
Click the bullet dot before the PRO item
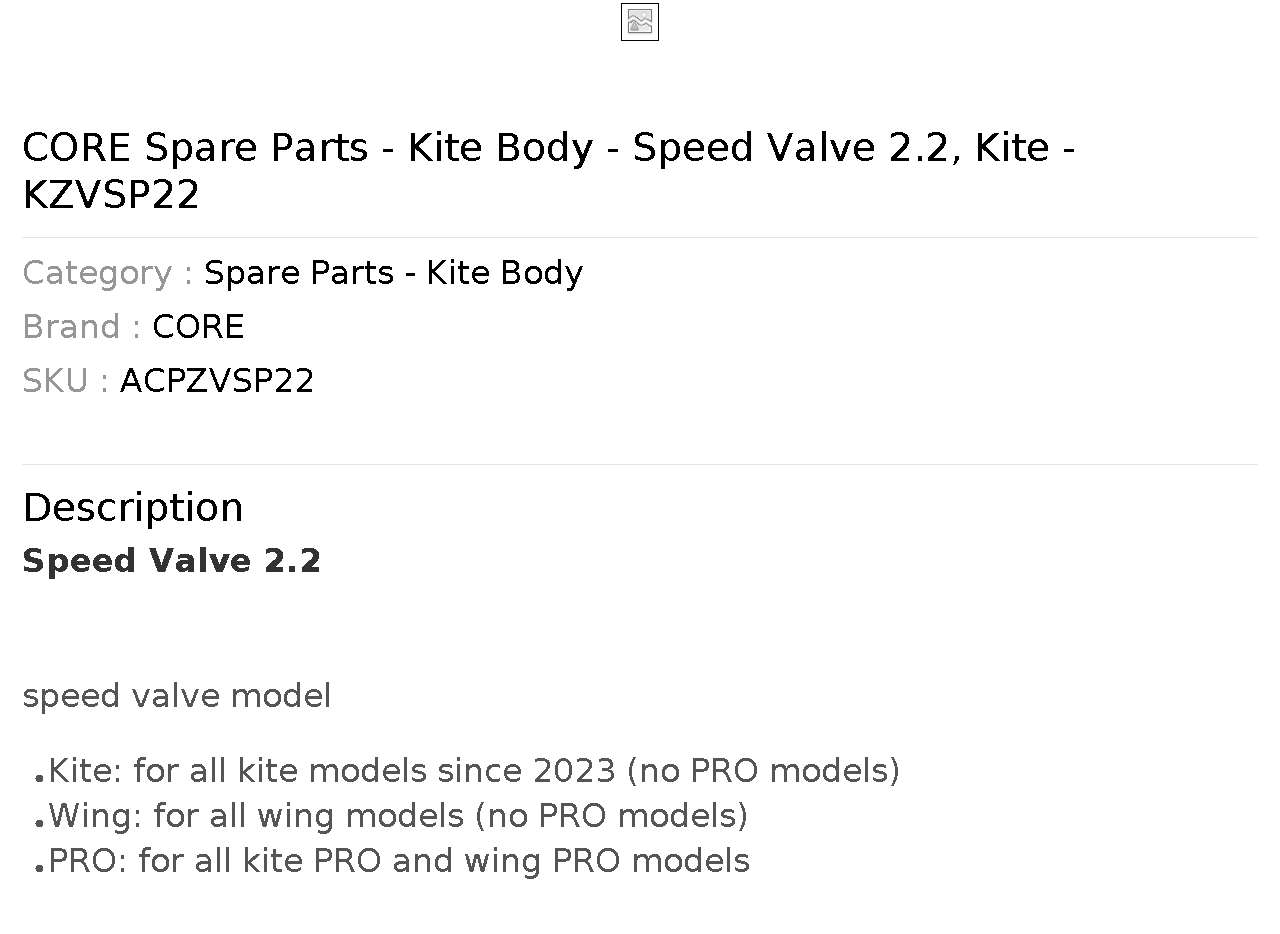(x=39, y=868)
